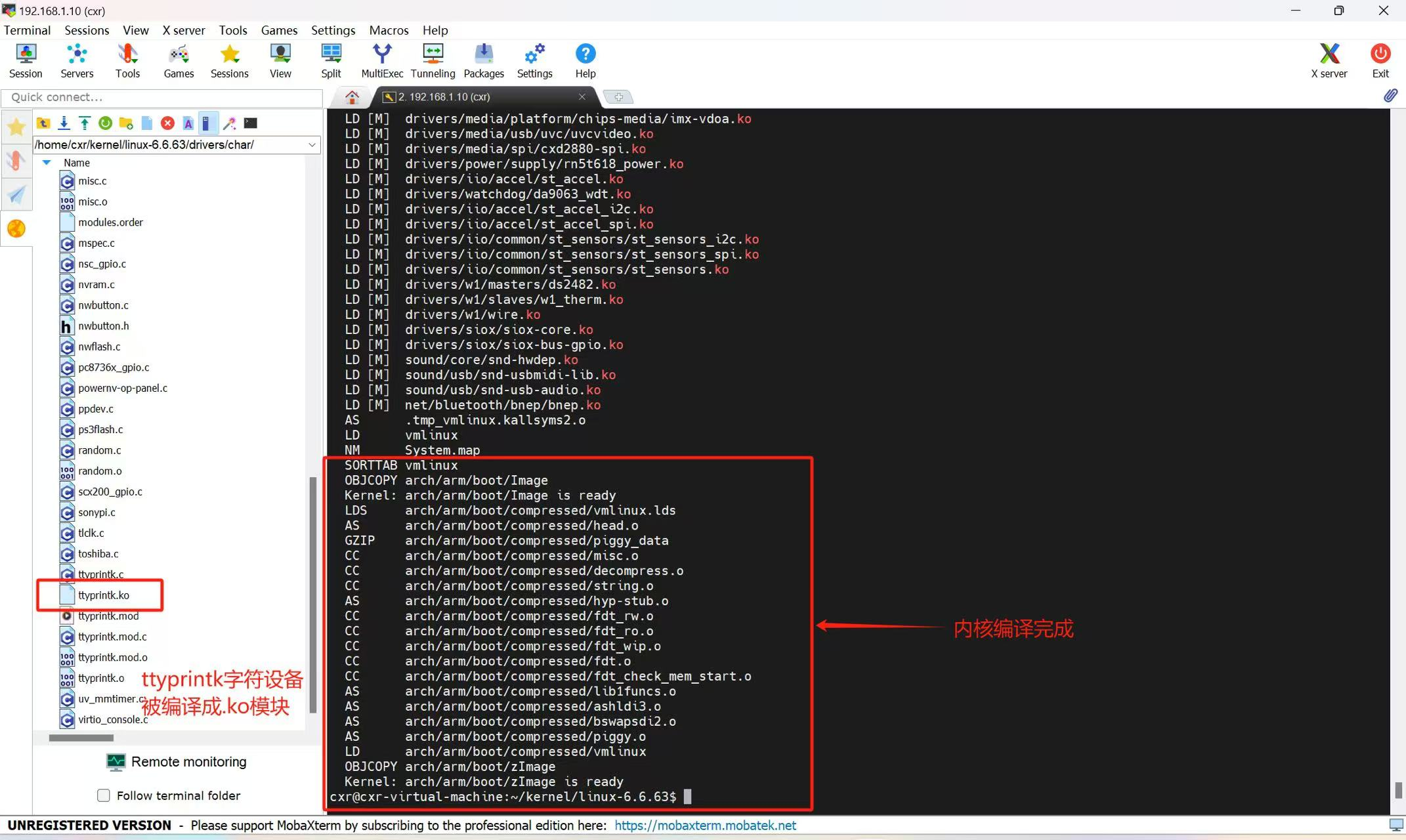Click the Split terminal icon
The width and height of the screenshot is (1406, 840).
click(x=331, y=60)
